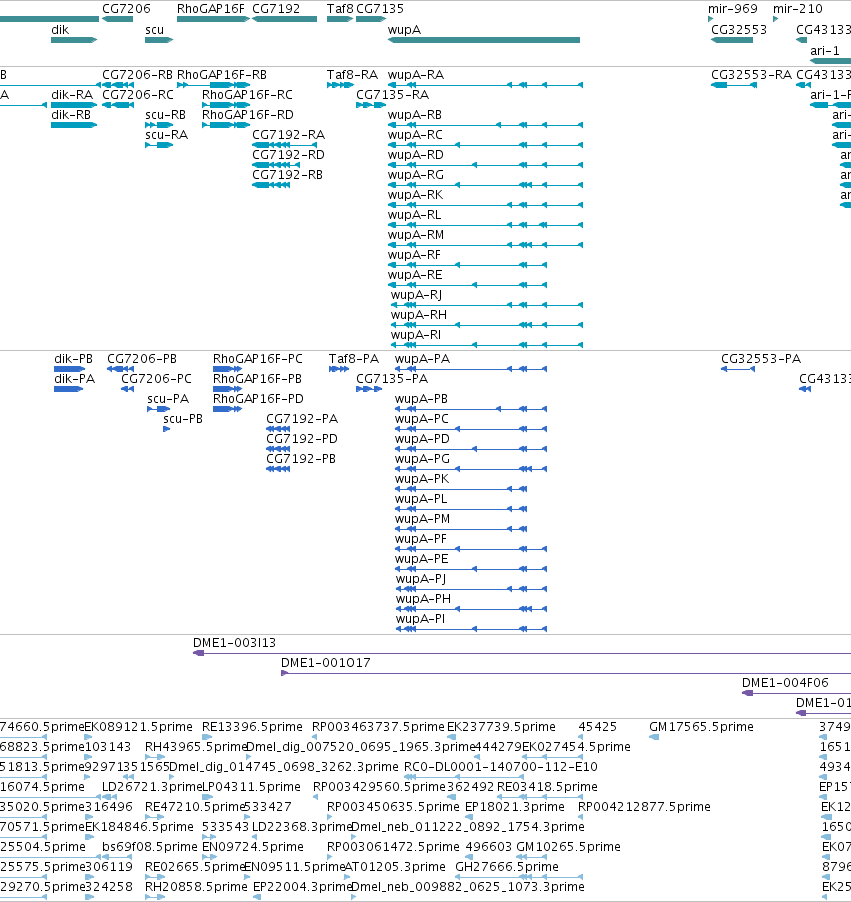The width and height of the screenshot is (851, 902).
Task: Select the Taf8-RA transcript label
Action: tap(352, 75)
